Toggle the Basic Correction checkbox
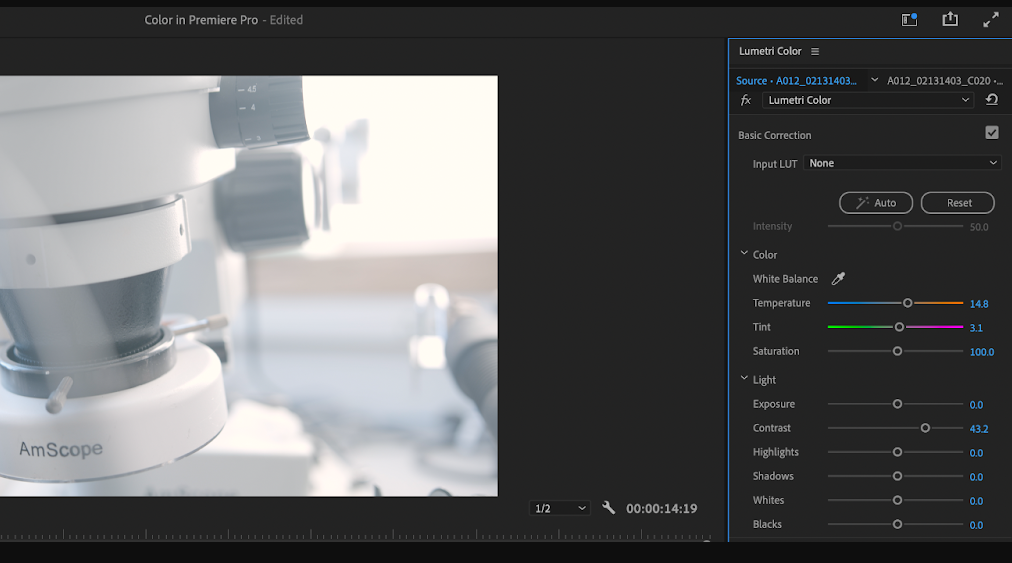 tap(992, 133)
